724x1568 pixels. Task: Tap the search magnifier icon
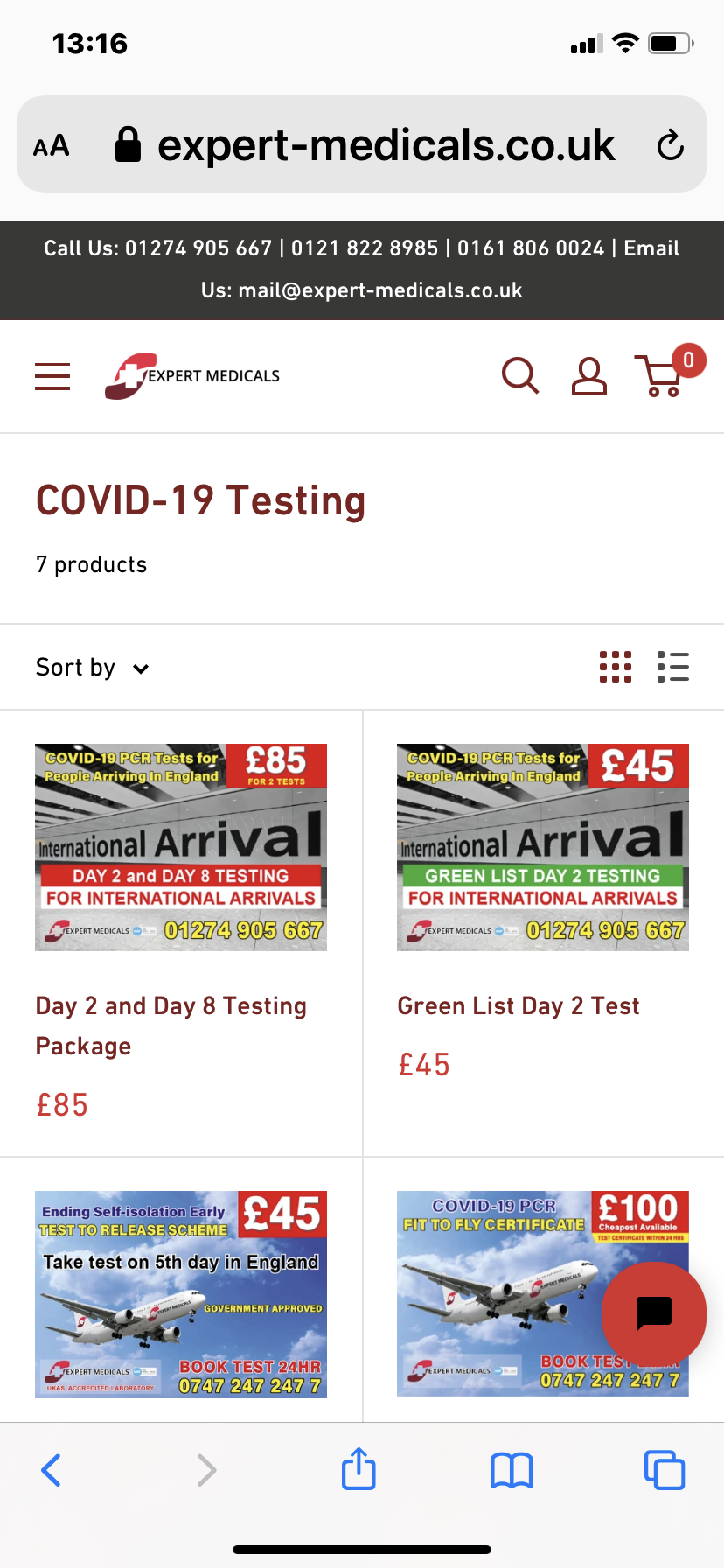tap(520, 376)
